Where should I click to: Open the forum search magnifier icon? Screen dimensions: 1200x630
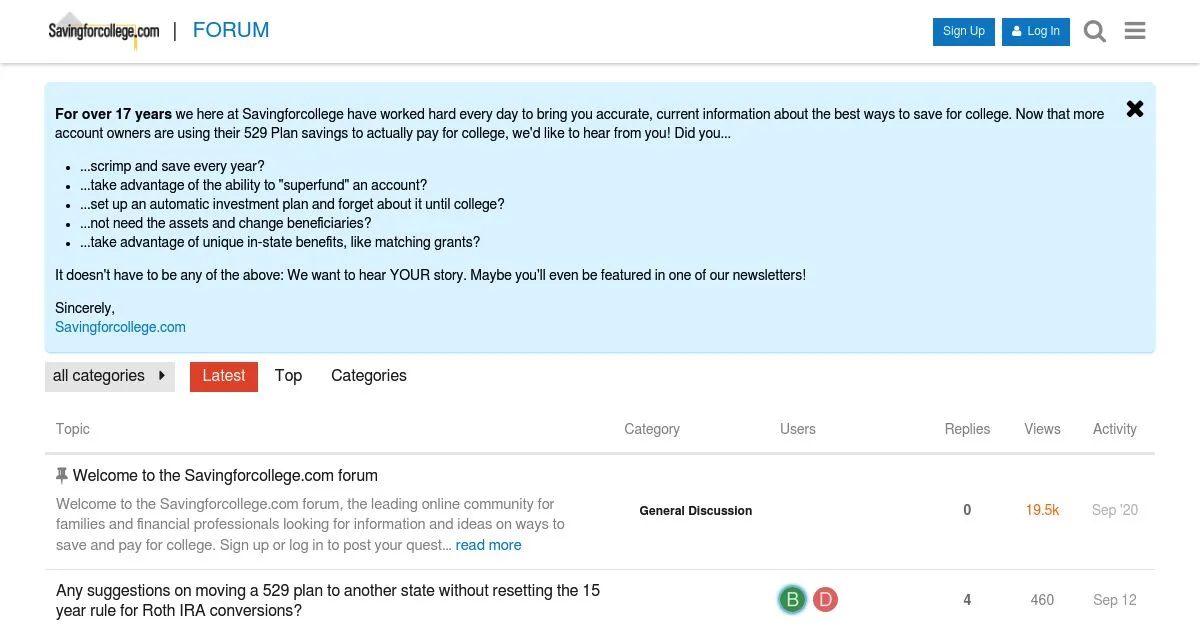[1095, 31]
